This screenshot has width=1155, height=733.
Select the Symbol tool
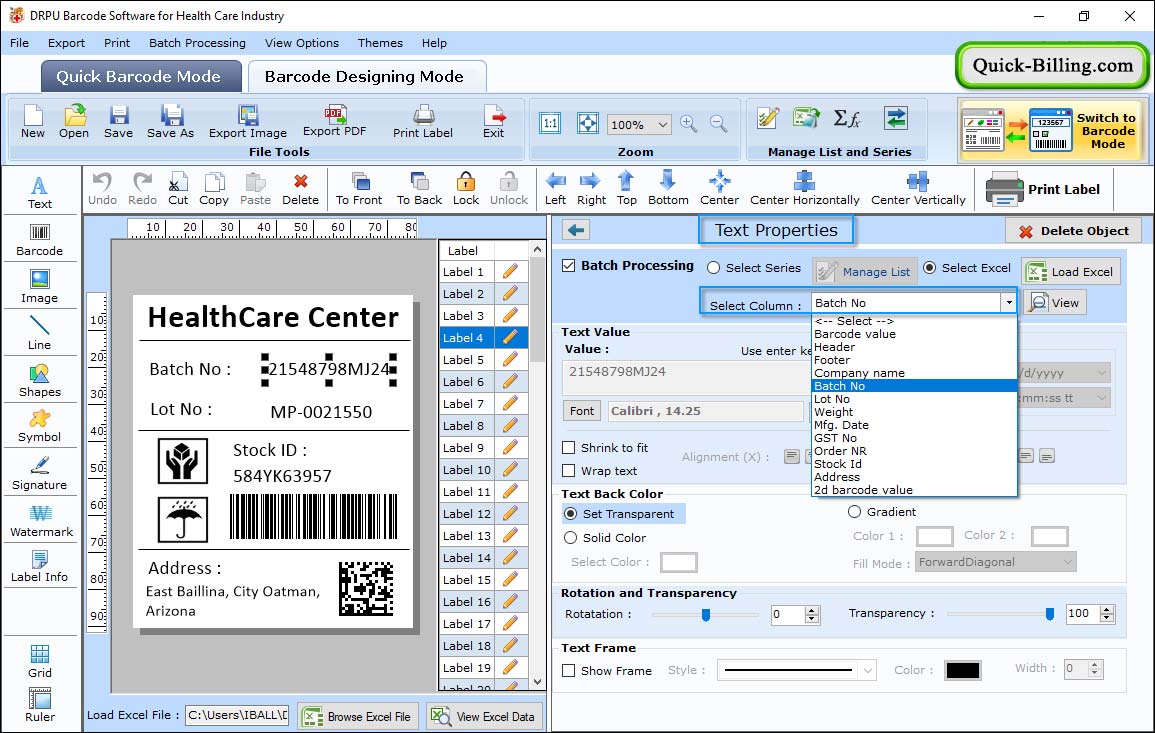(x=40, y=427)
